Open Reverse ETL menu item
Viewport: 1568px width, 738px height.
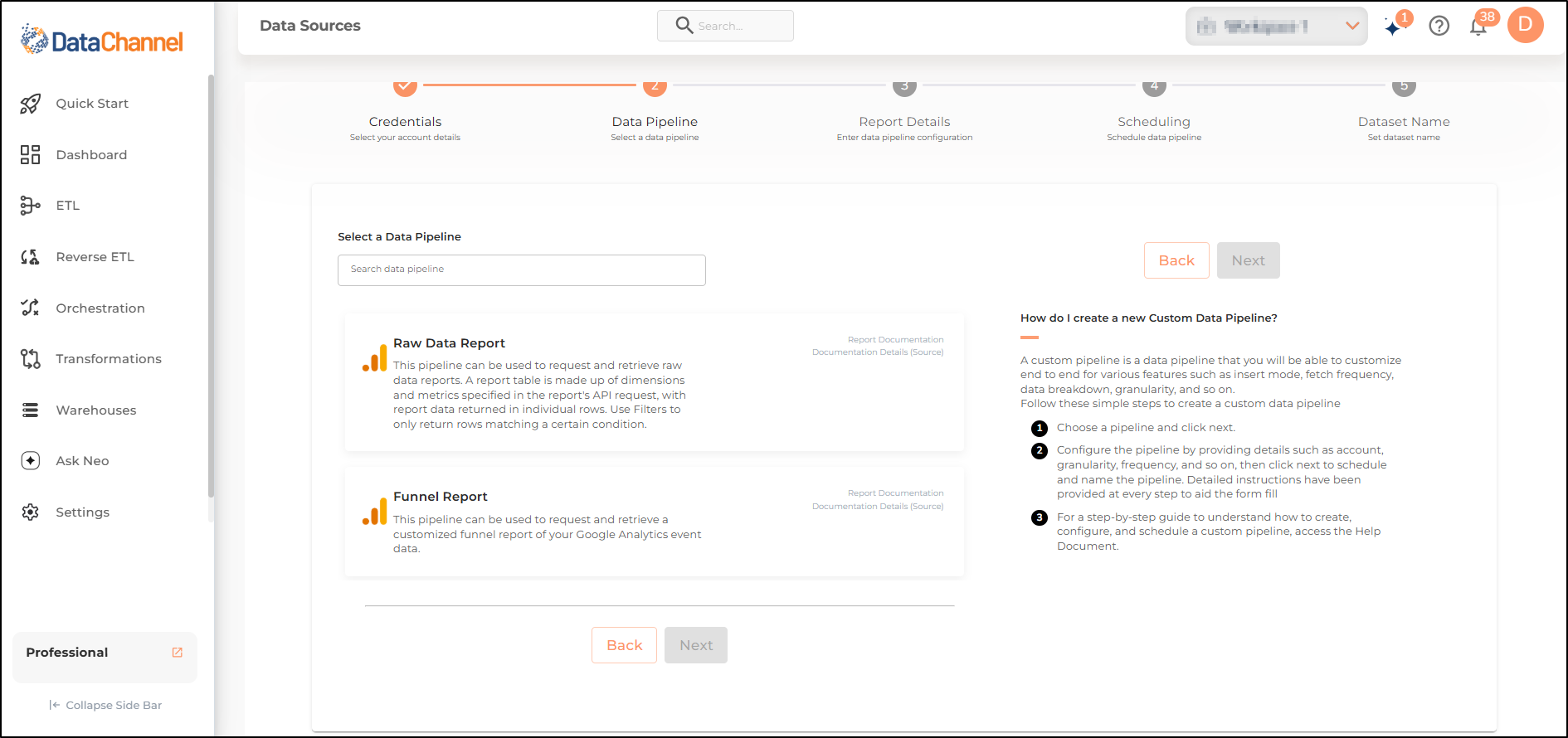(x=95, y=257)
